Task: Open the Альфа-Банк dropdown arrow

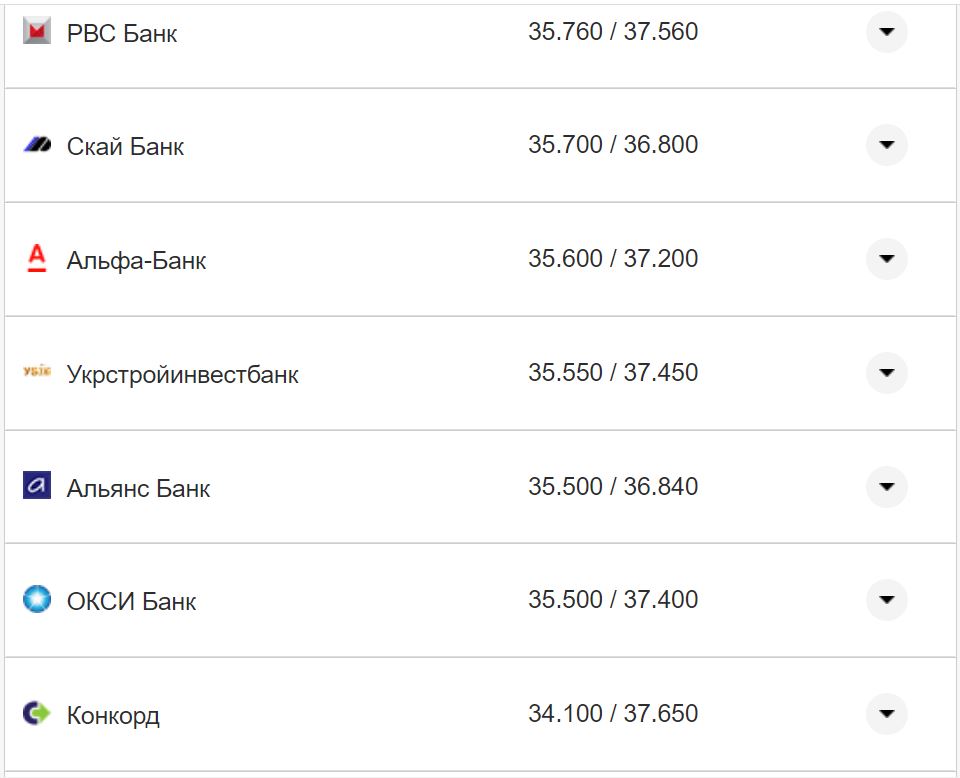Action: click(886, 259)
